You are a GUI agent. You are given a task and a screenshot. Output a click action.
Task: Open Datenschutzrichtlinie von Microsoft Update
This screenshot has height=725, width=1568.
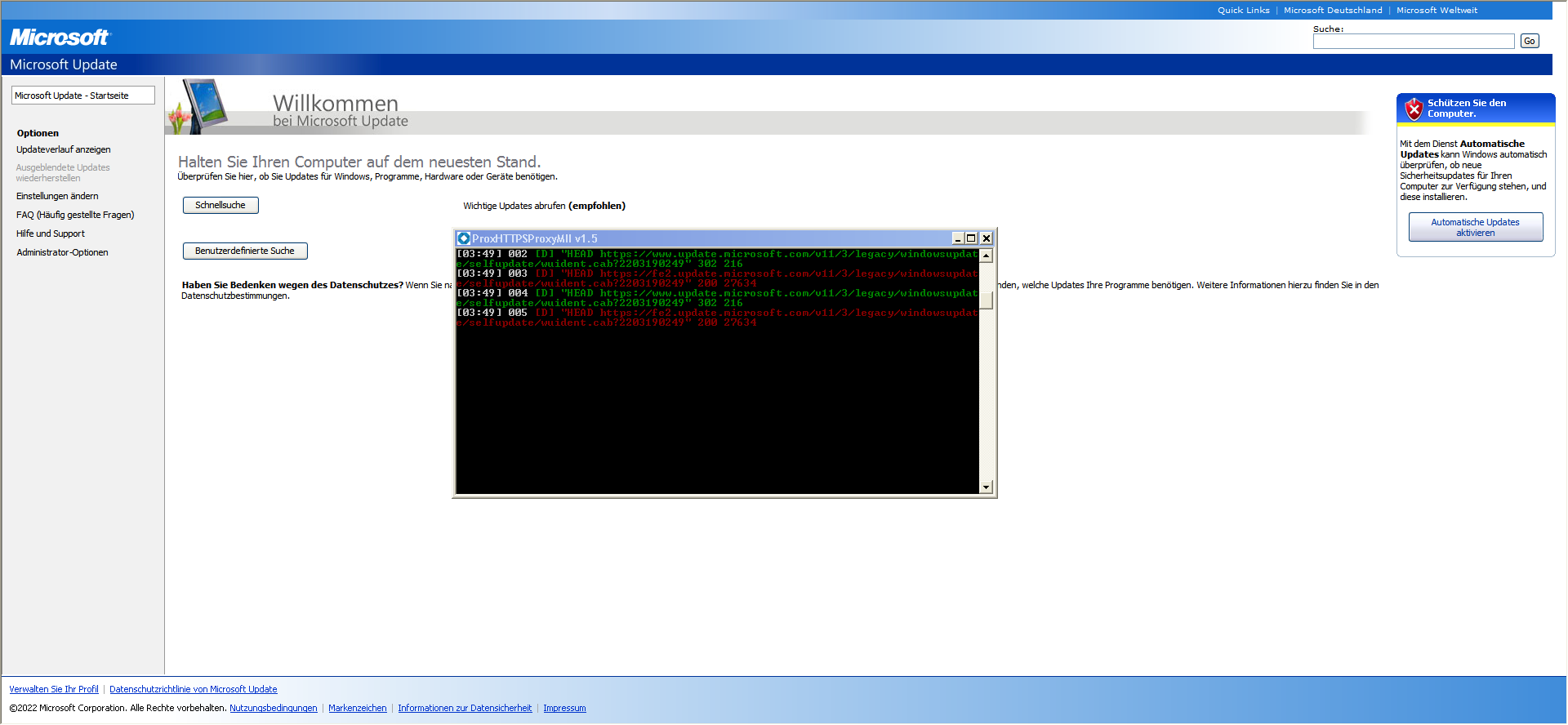(x=194, y=689)
